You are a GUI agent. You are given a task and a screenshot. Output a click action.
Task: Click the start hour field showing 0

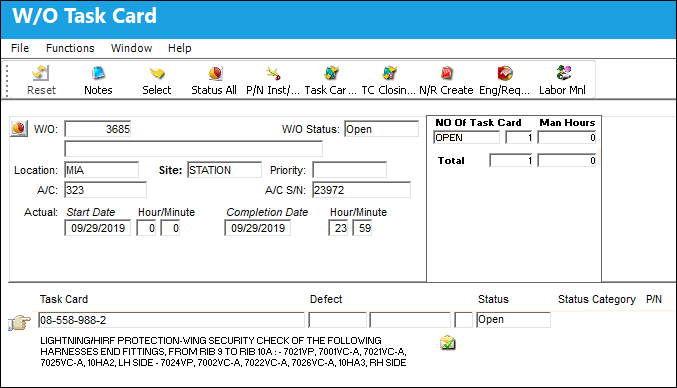(x=146, y=228)
